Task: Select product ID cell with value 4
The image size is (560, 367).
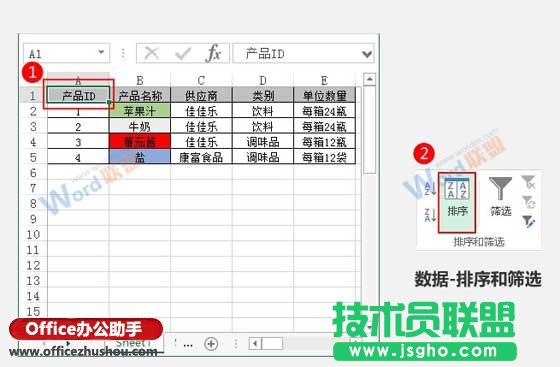Action: tap(78, 157)
